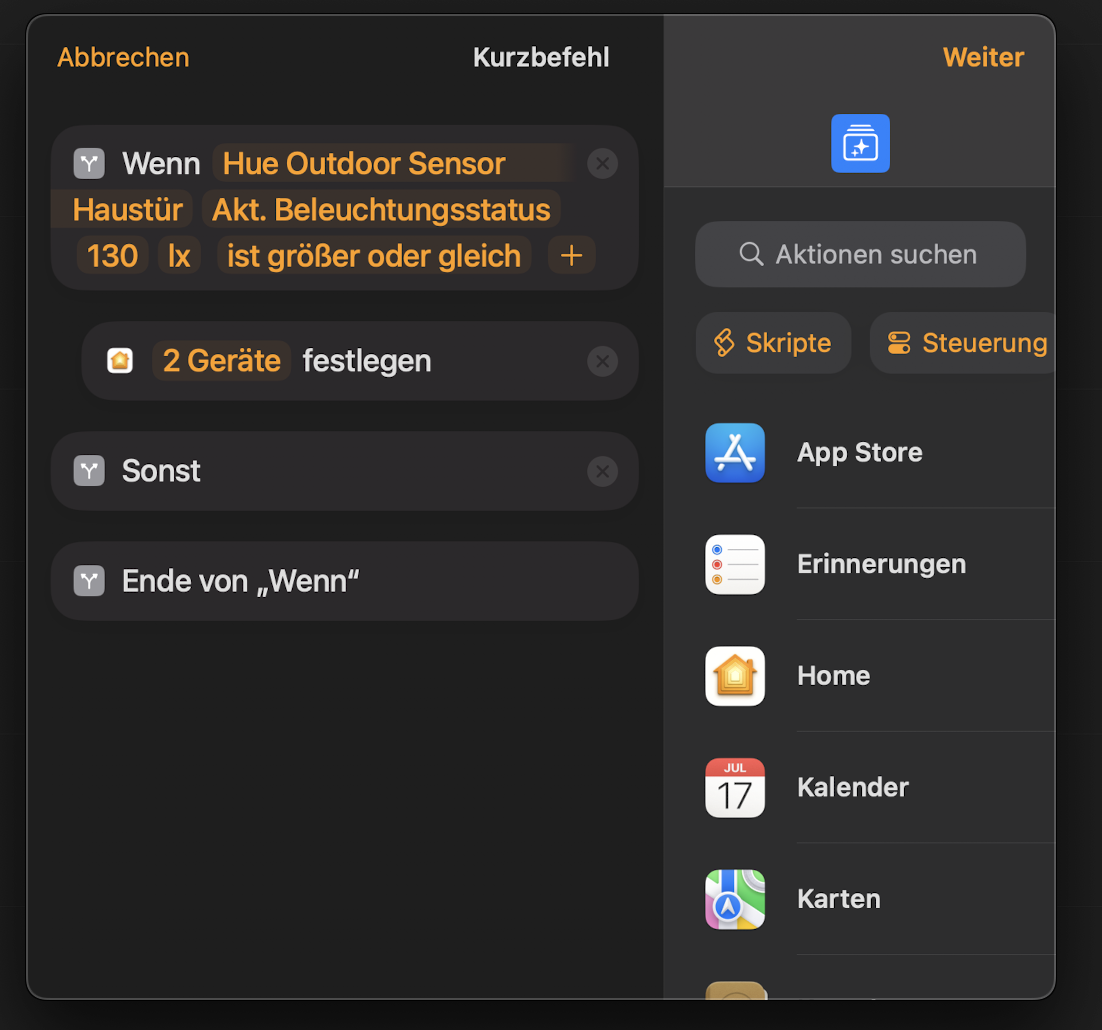Open the Karten app icon
Screen dimensions: 1102x1030
735,899
